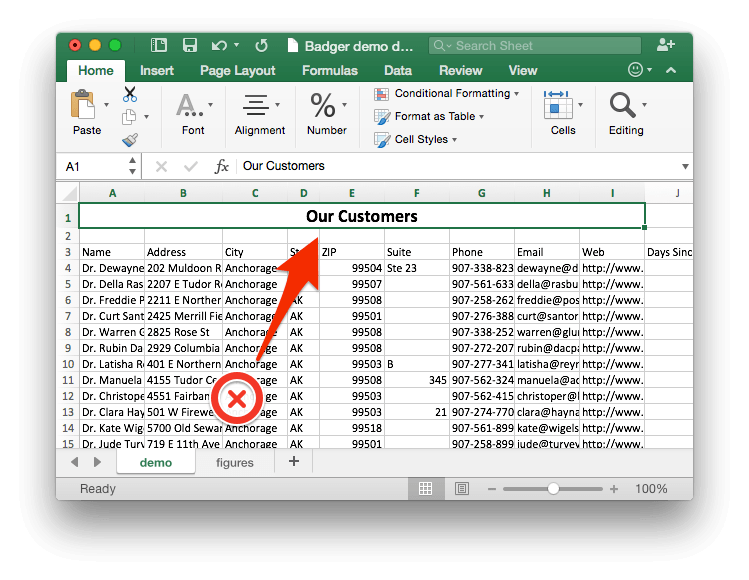Switch to the figures sheet tab
Image resolution: width=749 pixels, height=580 pixels.
pos(235,462)
